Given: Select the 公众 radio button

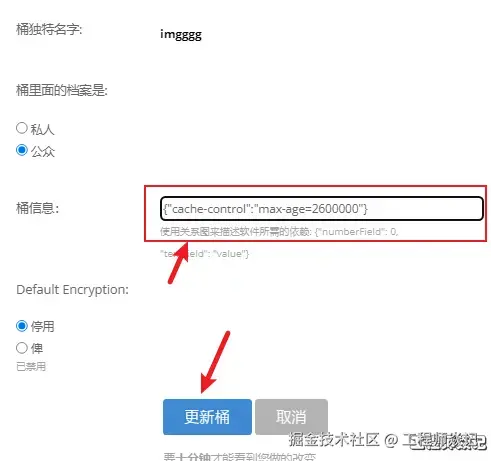Looking at the screenshot, I should pyautogui.click(x=22, y=150).
